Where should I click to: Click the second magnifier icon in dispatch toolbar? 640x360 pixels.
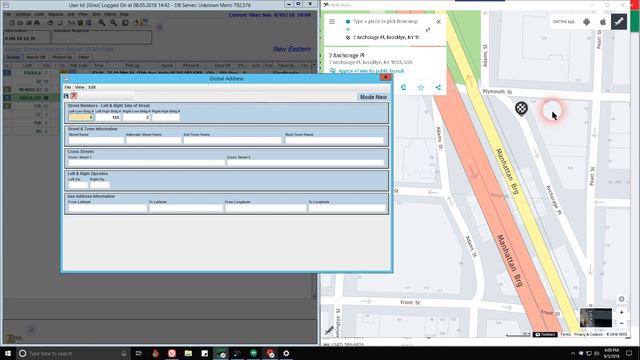tap(113, 23)
